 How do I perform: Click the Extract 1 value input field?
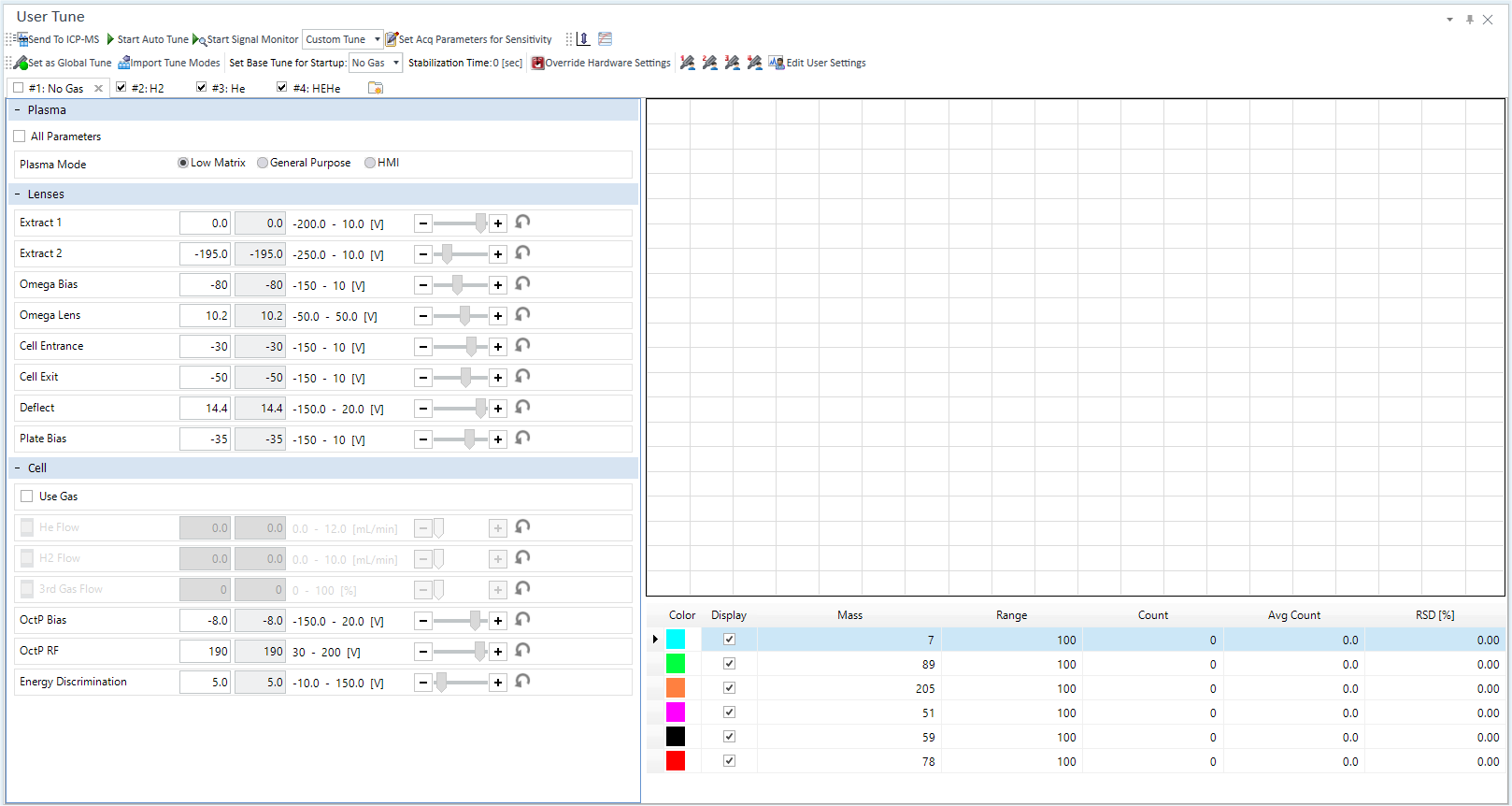(205, 223)
